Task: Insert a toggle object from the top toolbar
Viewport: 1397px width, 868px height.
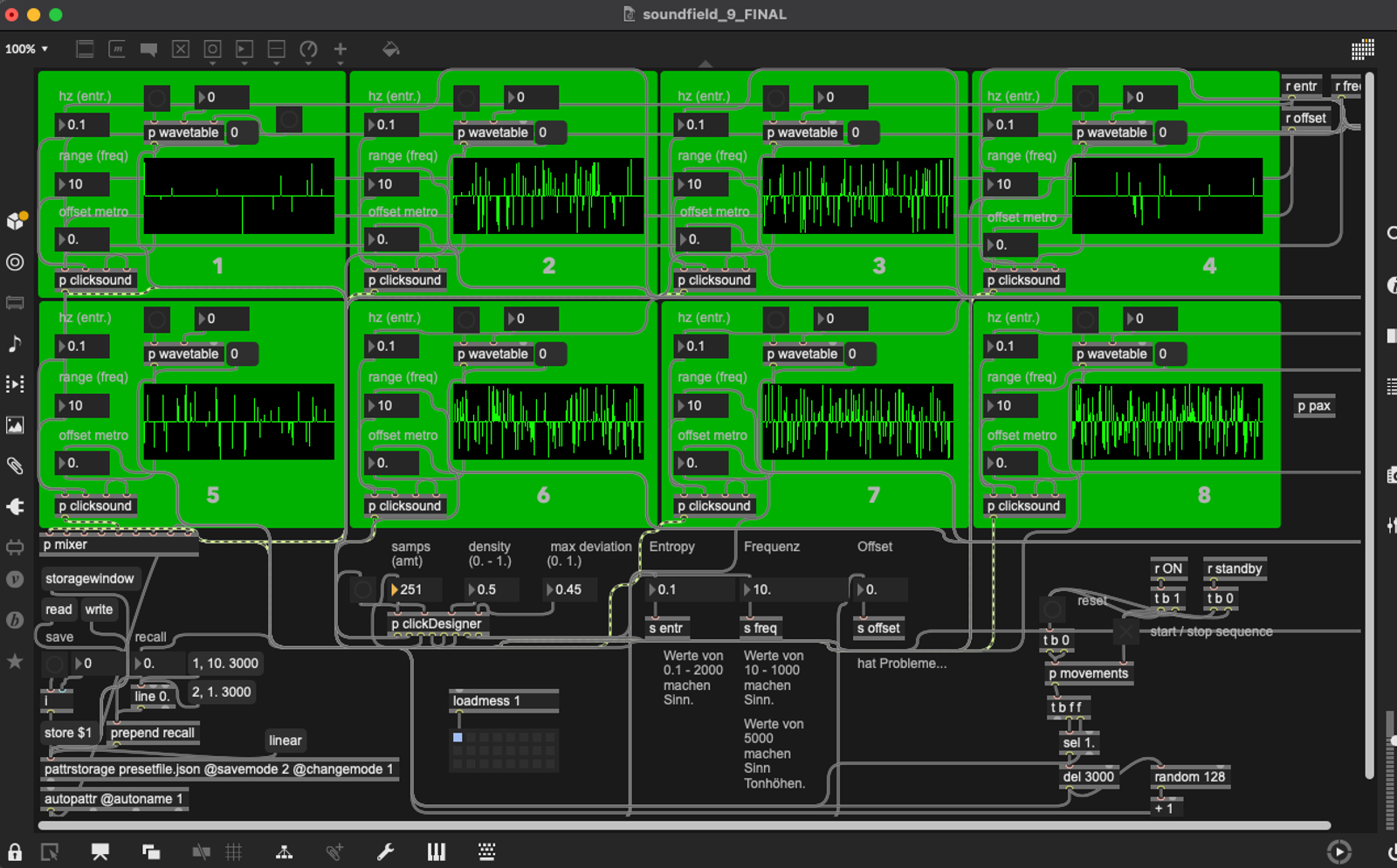Action: coord(181,50)
